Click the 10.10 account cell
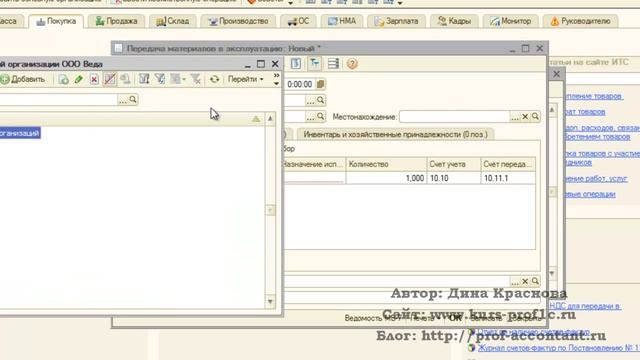This screenshot has width=640, height=360. click(x=454, y=178)
